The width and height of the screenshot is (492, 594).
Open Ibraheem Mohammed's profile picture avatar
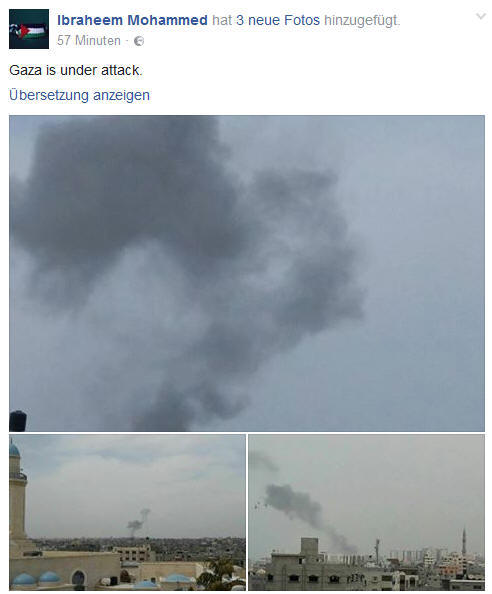click(29, 29)
